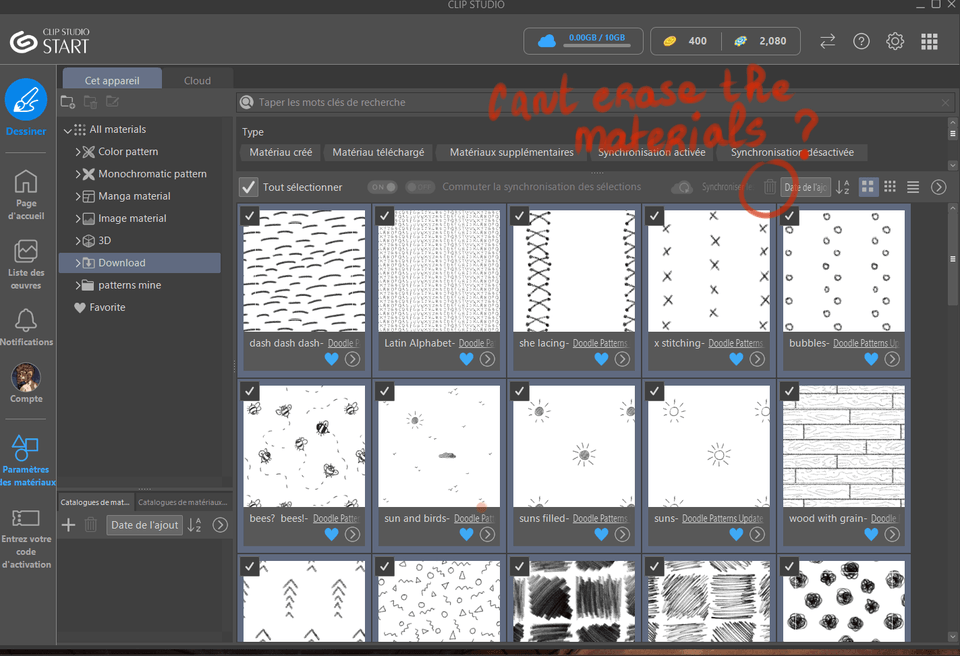960x656 pixels.
Task: Open the Date de l'ajout sort dropdown in catalogue panel
Action: coord(144,525)
